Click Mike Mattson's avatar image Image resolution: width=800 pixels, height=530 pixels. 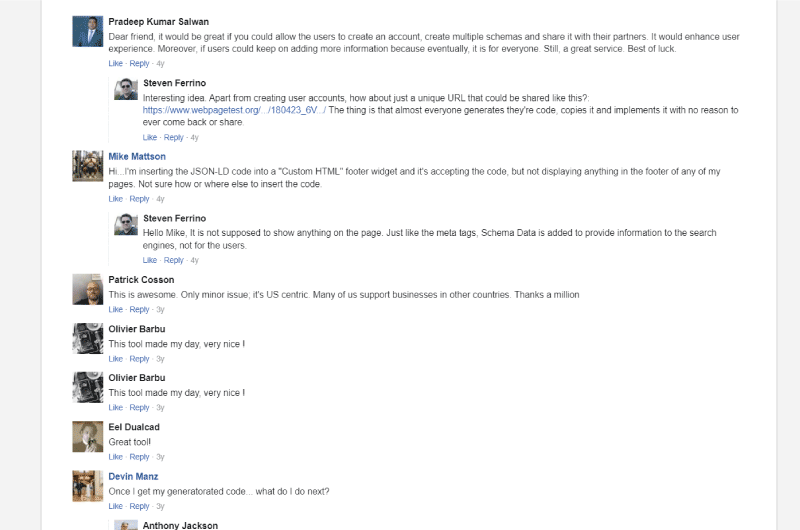coord(88,166)
